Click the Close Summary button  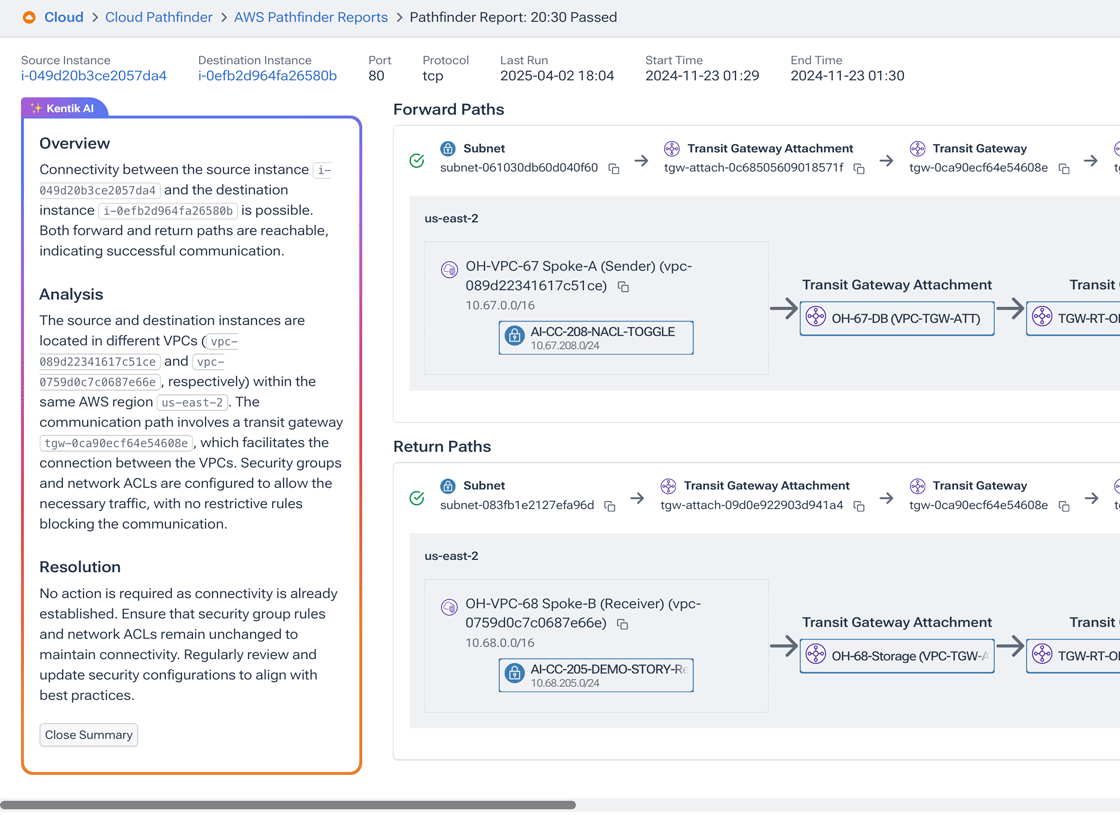point(88,734)
